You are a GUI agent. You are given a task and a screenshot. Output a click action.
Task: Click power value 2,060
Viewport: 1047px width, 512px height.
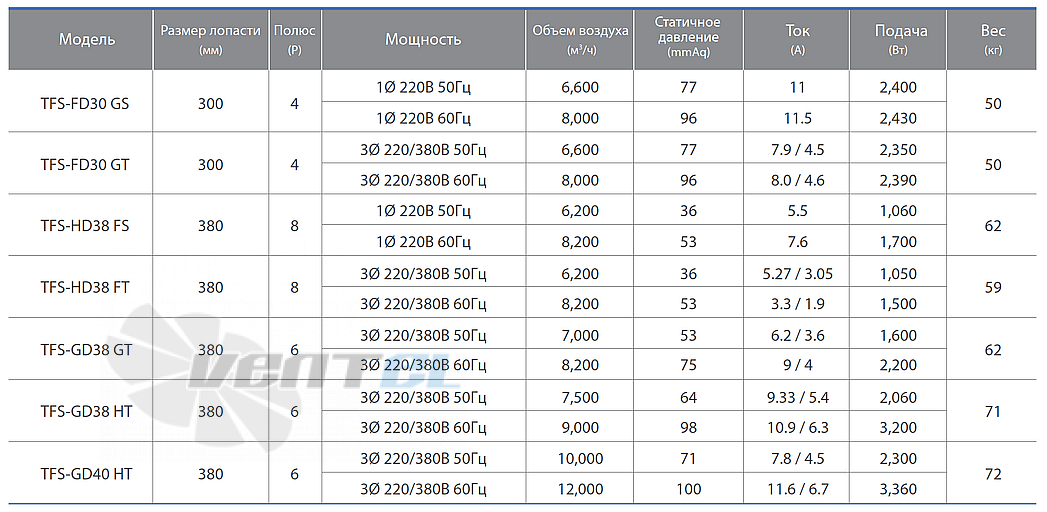point(899,397)
